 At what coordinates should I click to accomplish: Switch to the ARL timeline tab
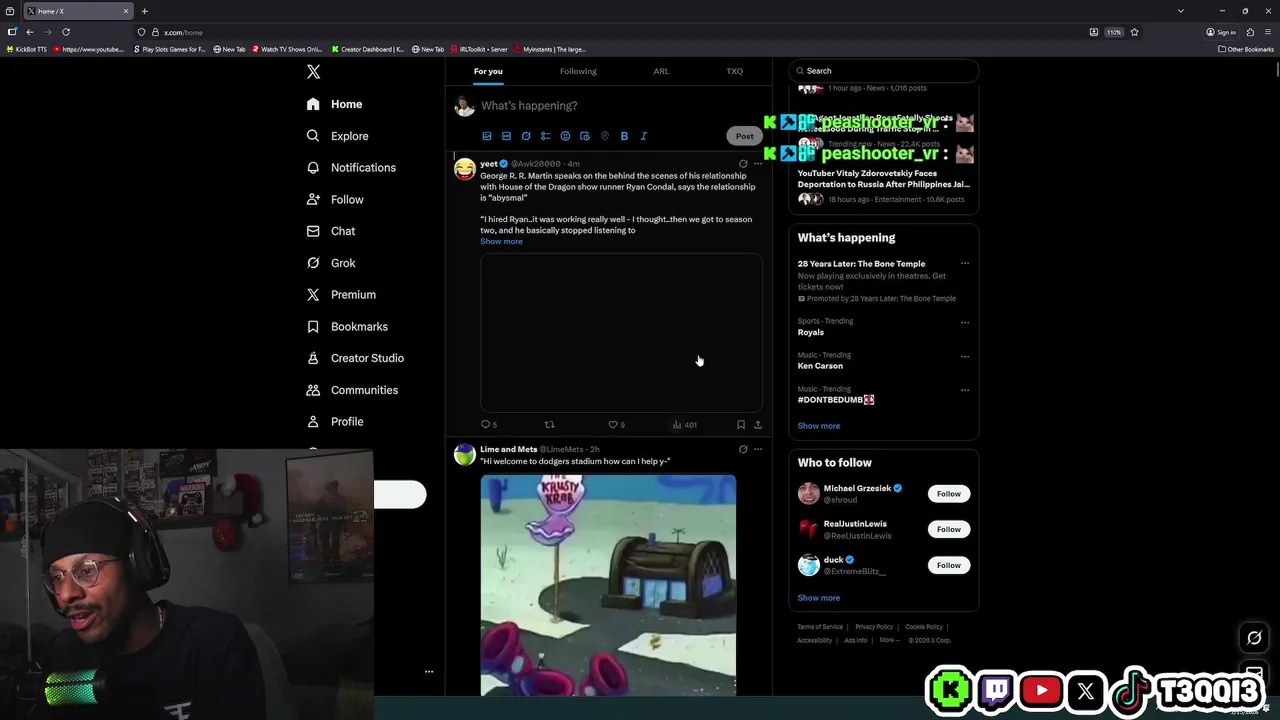tap(661, 72)
